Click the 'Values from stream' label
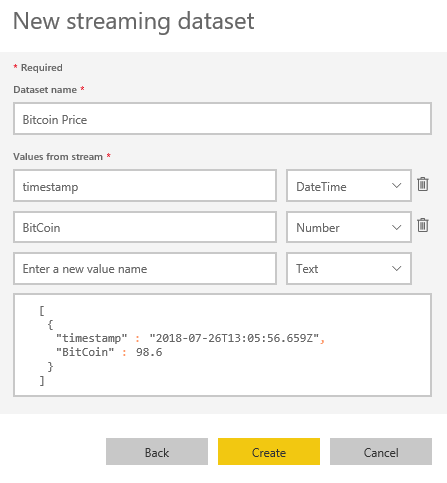Image resolution: width=447 pixels, height=483 pixels. tap(58, 157)
